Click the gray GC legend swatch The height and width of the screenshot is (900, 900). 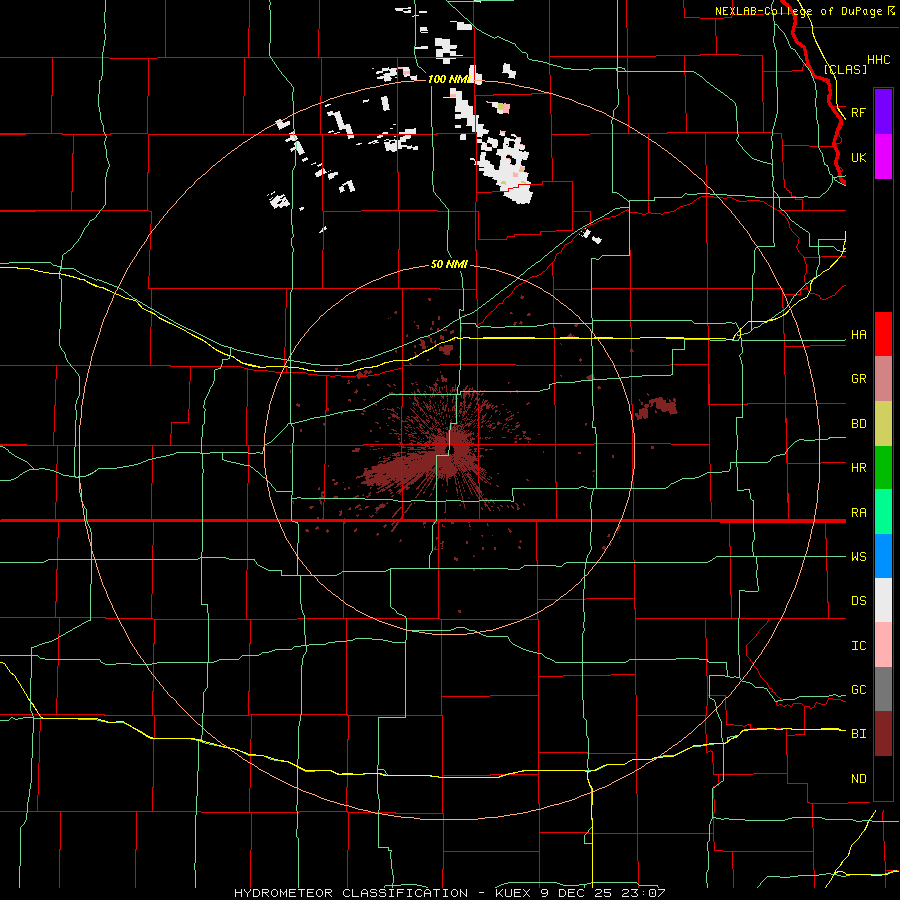883,689
